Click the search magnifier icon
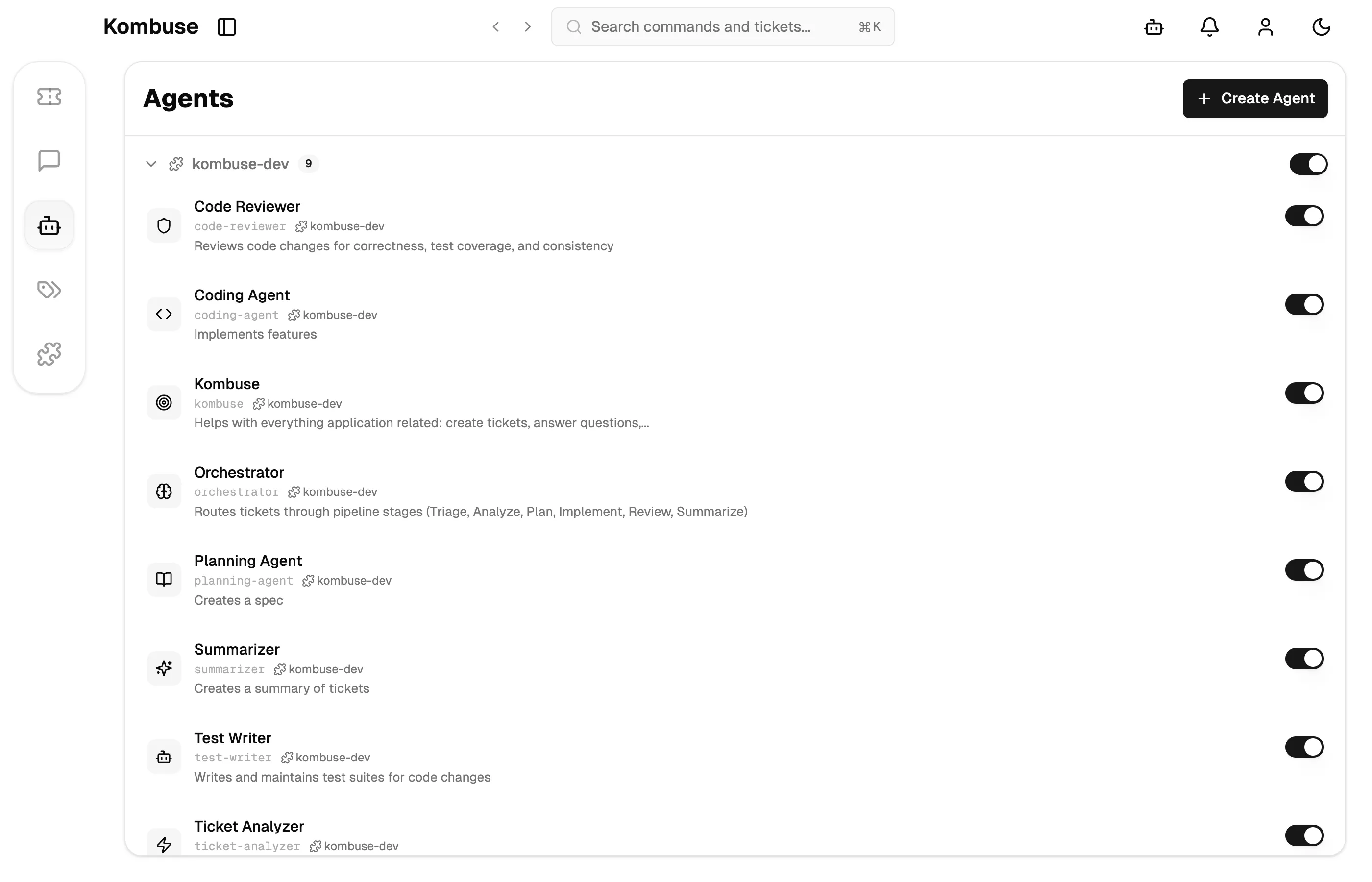Viewport: 1372px width, 882px height. pyautogui.click(x=574, y=27)
